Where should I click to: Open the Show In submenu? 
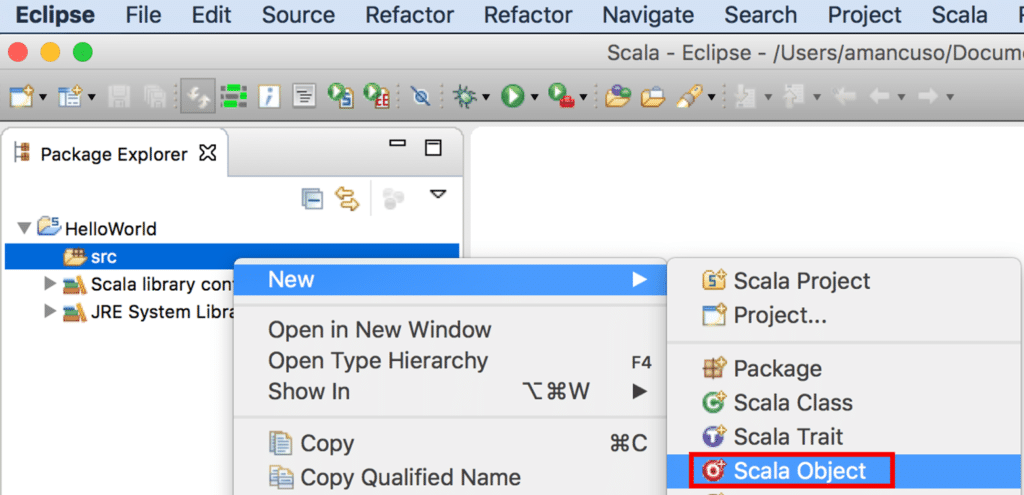[450, 391]
